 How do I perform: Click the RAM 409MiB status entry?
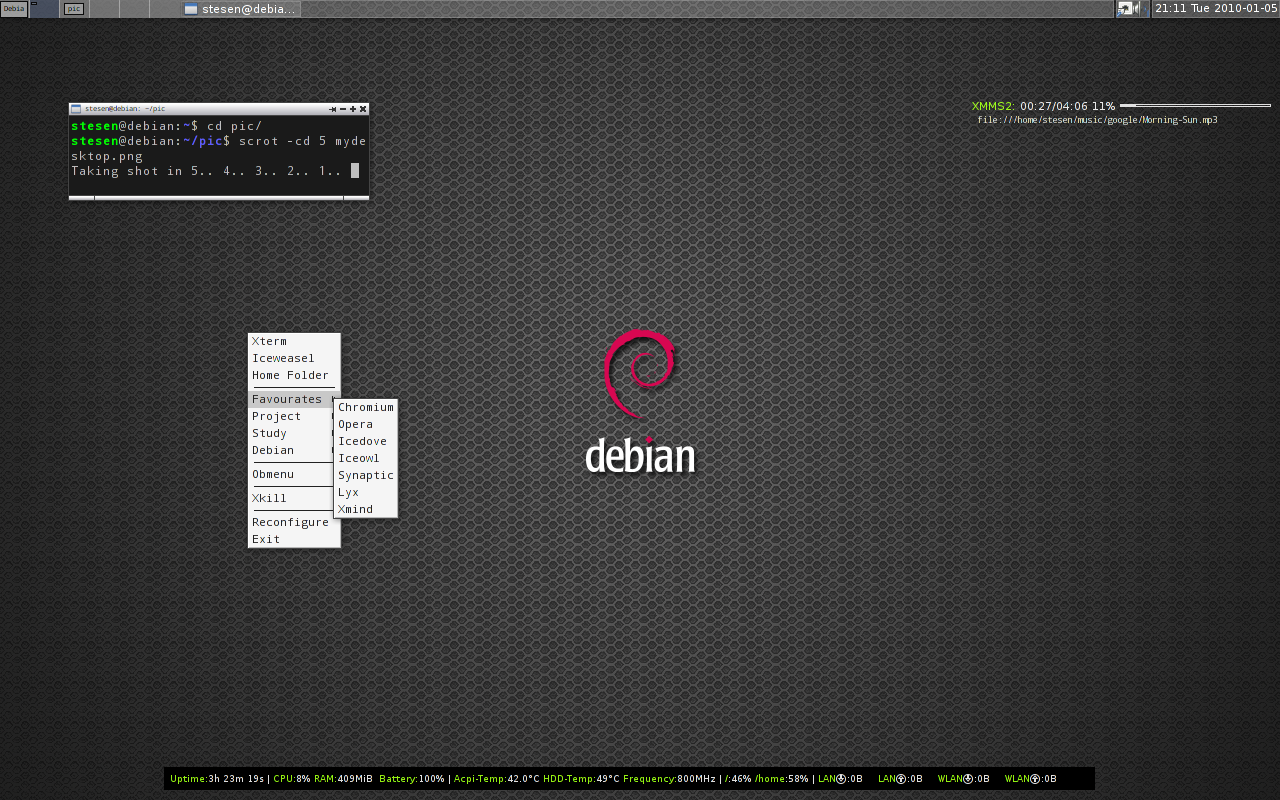coord(343,779)
